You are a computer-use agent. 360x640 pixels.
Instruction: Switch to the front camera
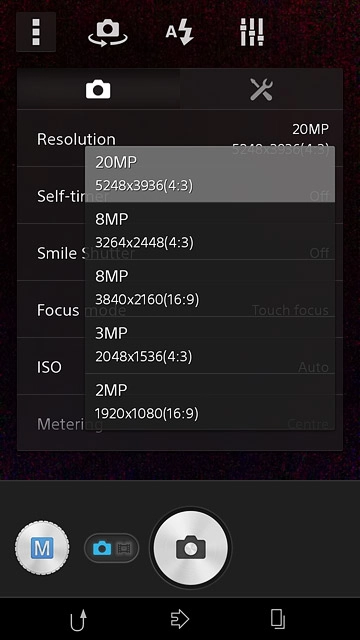click(x=108, y=33)
